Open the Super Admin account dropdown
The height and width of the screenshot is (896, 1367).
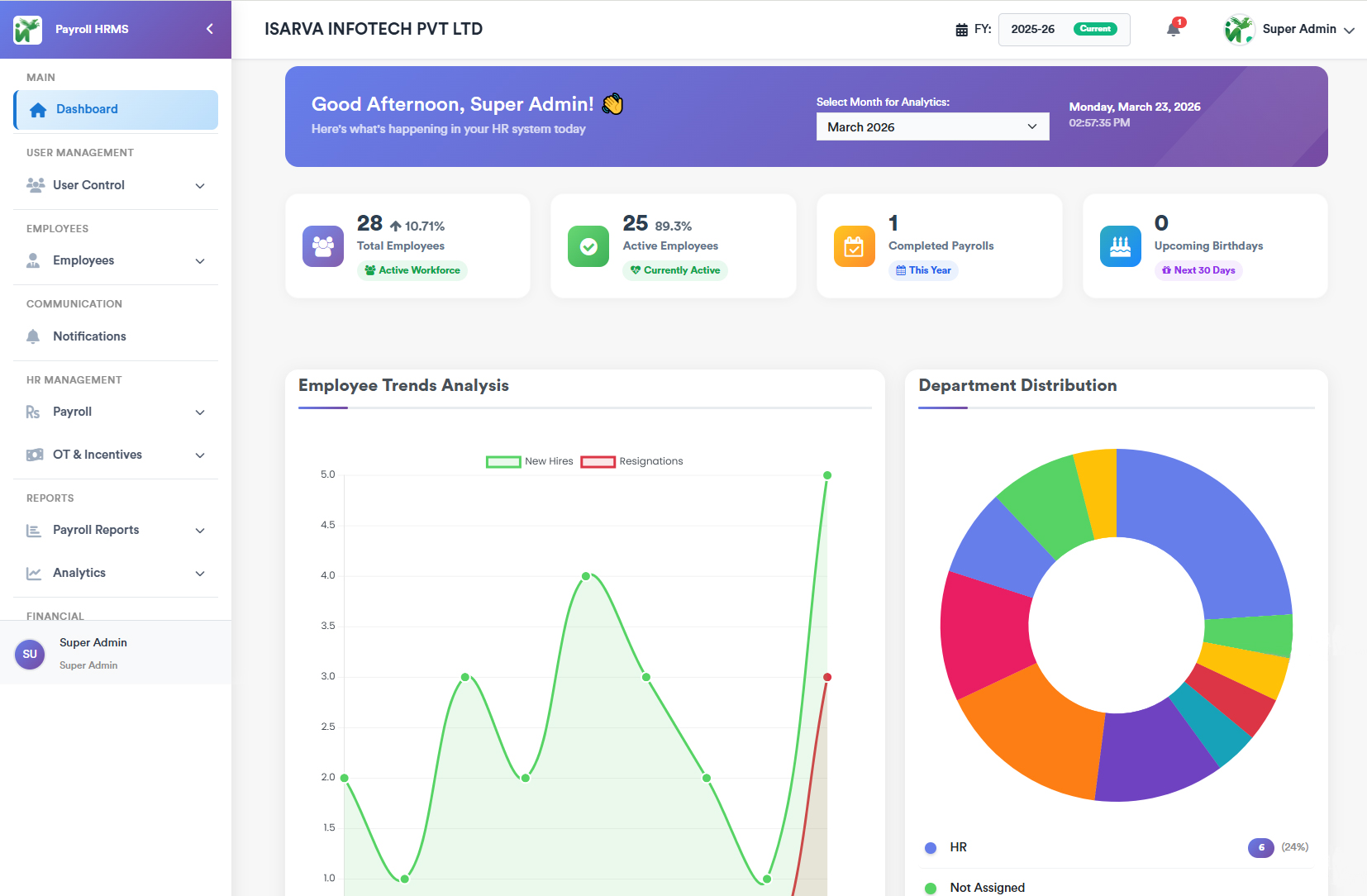pos(1289,30)
